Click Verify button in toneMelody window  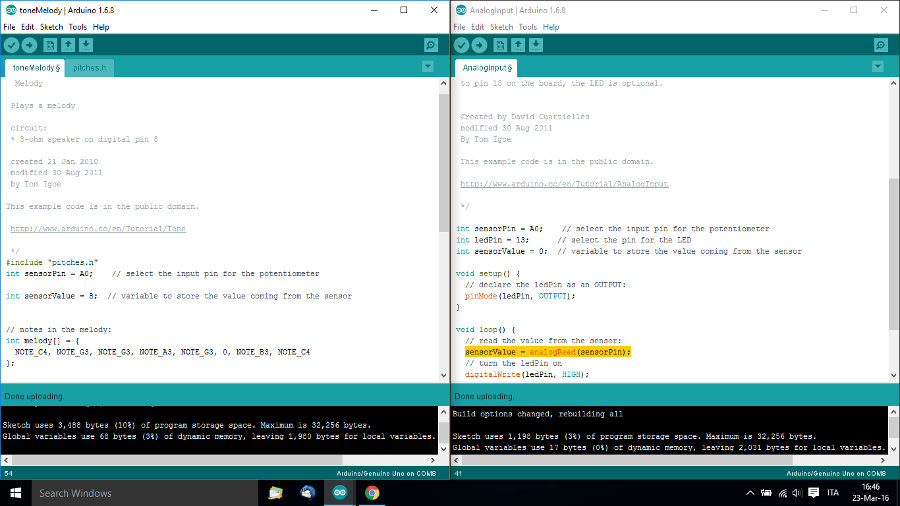click(x=11, y=45)
